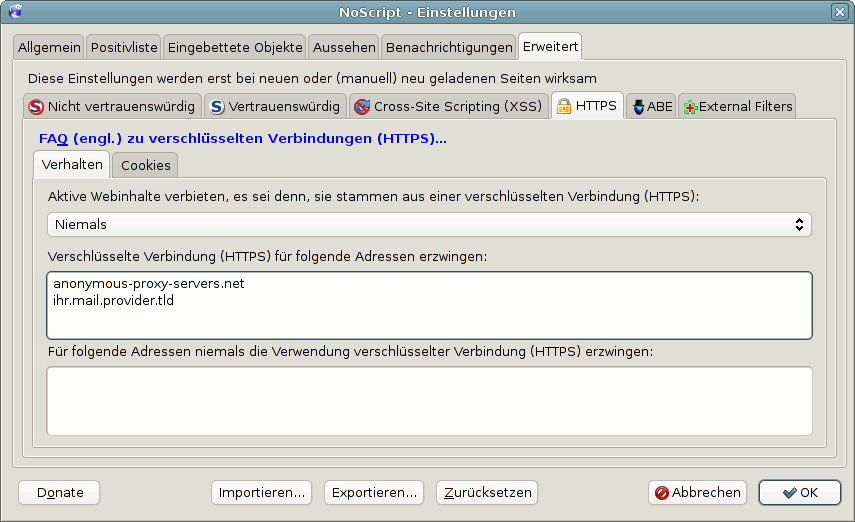Switch to the Positivliste tab
Viewport: 855px width, 522px height.
(x=124, y=47)
